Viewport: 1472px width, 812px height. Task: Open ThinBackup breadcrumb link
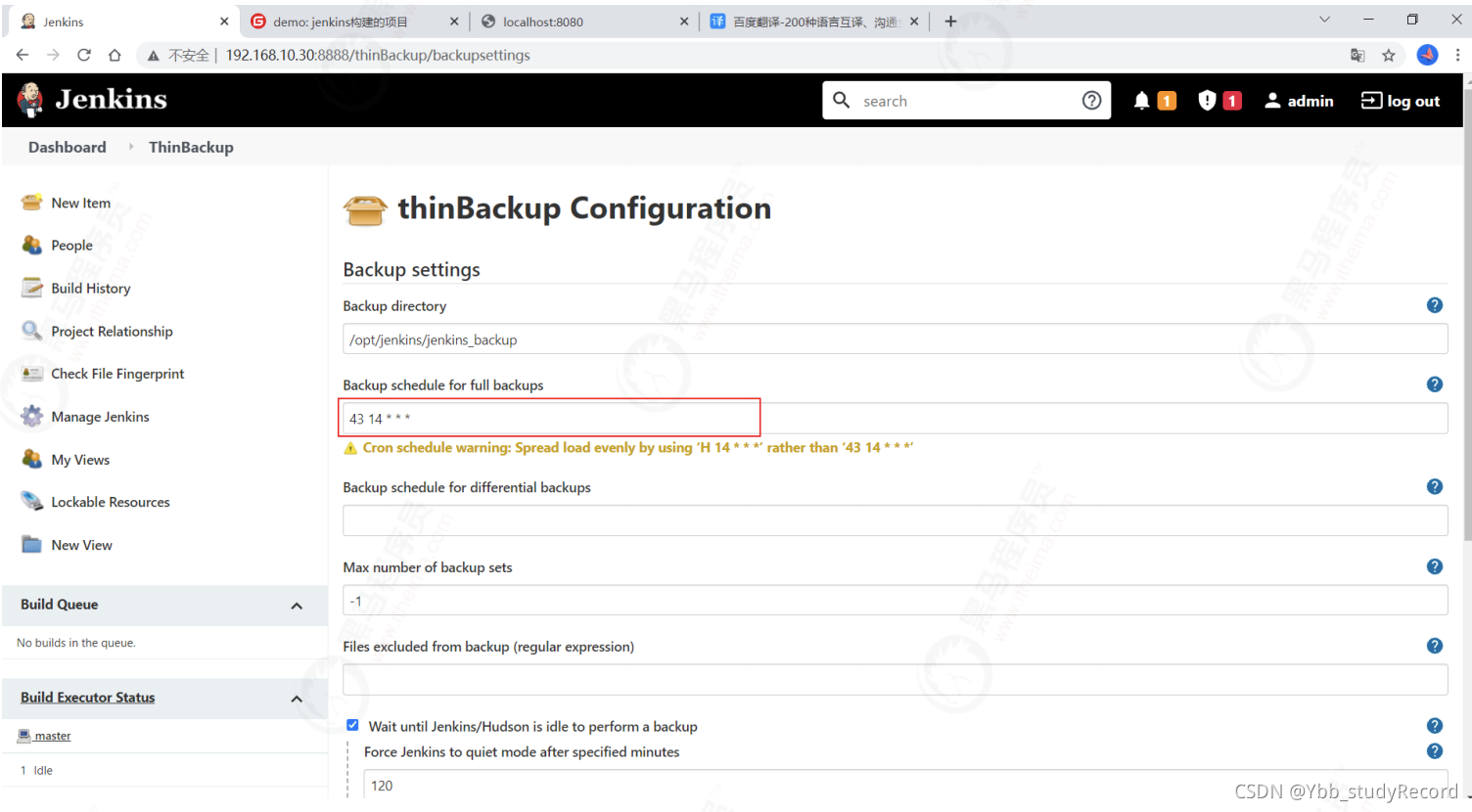pyautogui.click(x=191, y=147)
